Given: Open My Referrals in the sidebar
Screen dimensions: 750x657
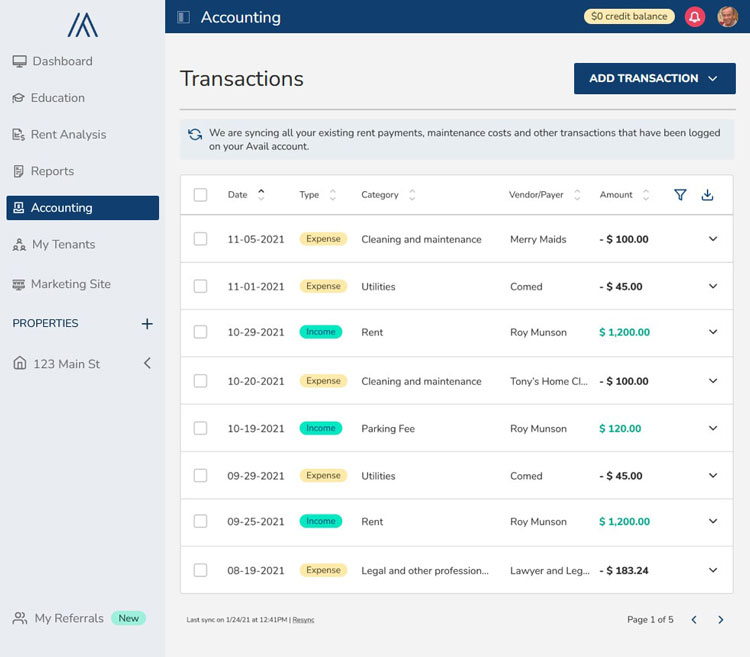Looking at the screenshot, I should click(x=58, y=618).
